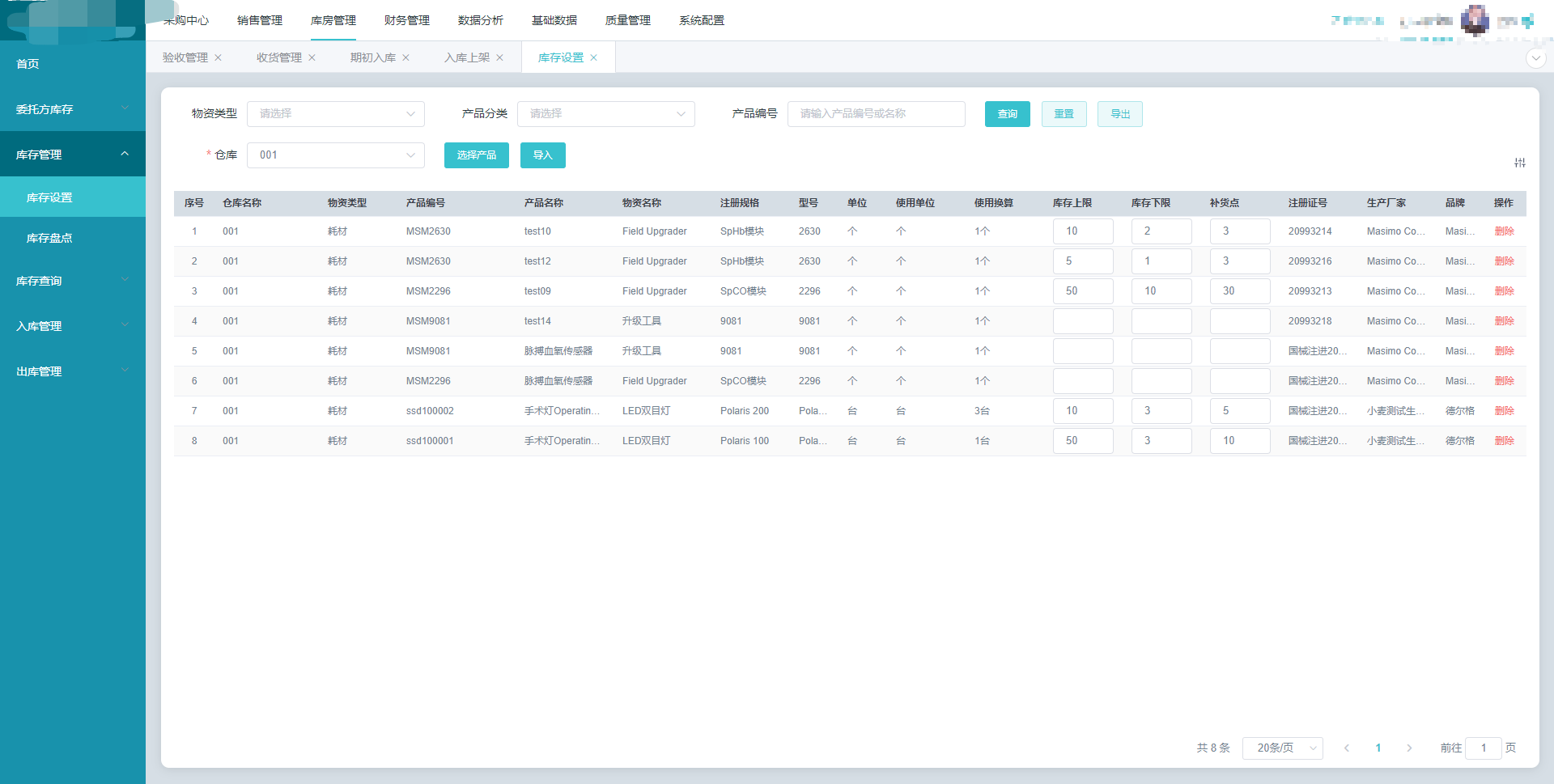
Task: Focus the 产品编号 search input
Action: (877, 114)
